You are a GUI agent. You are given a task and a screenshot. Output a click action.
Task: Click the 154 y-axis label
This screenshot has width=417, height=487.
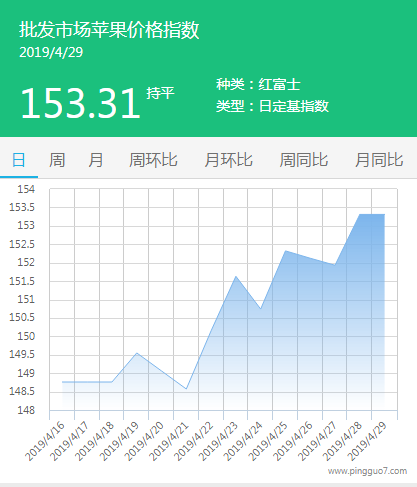[x=26, y=189]
